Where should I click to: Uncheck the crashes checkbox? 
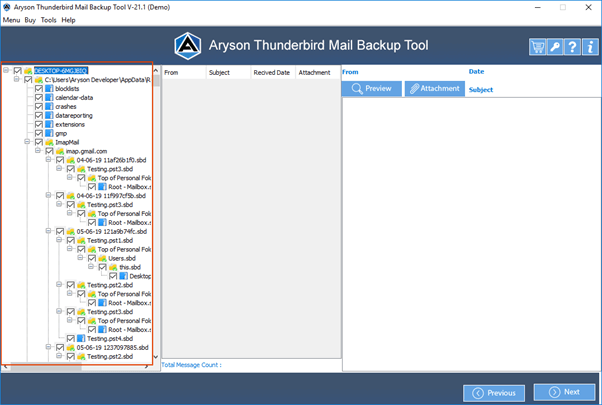coord(39,106)
